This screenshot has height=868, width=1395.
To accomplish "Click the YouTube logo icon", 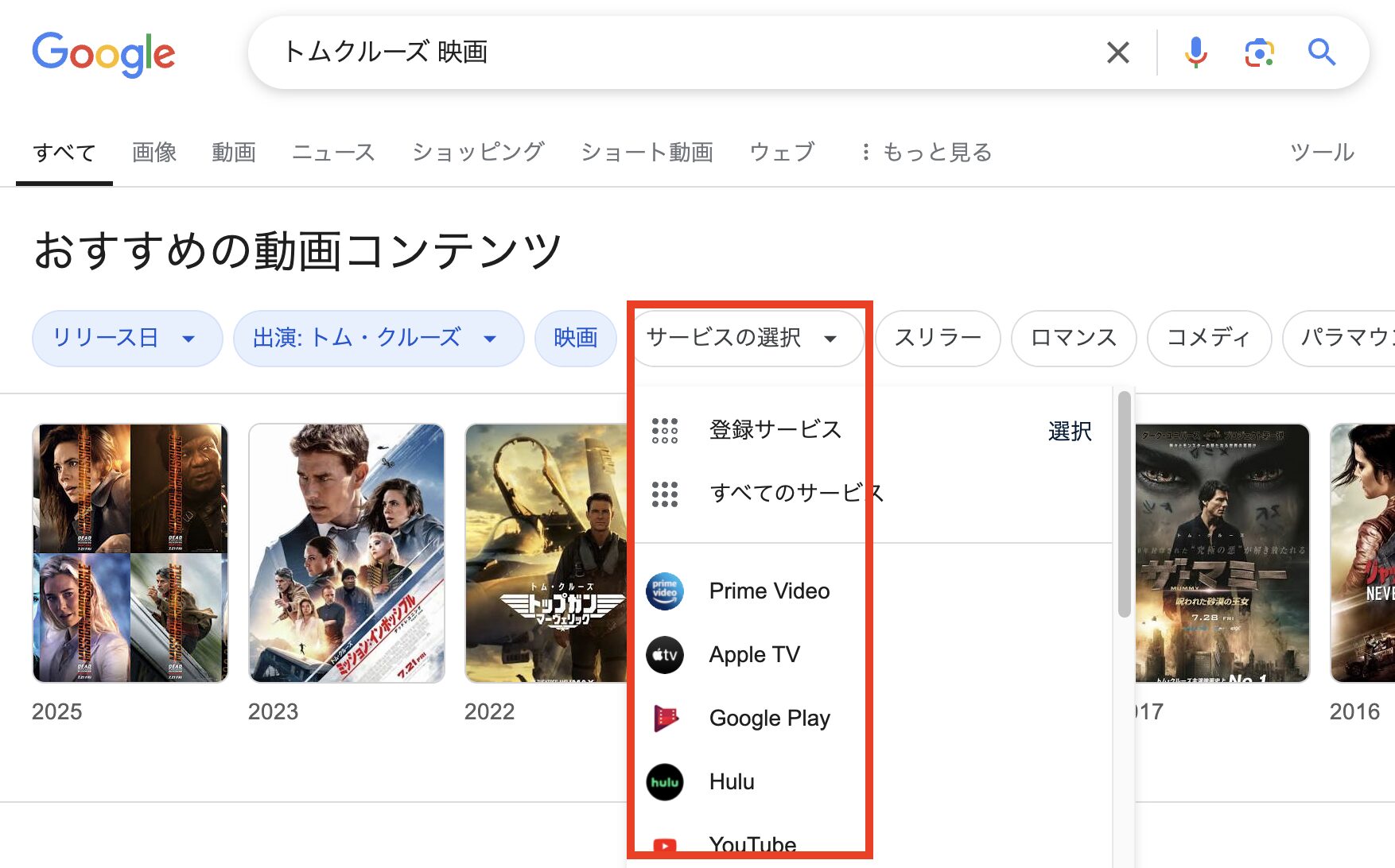I will [665, 846].
